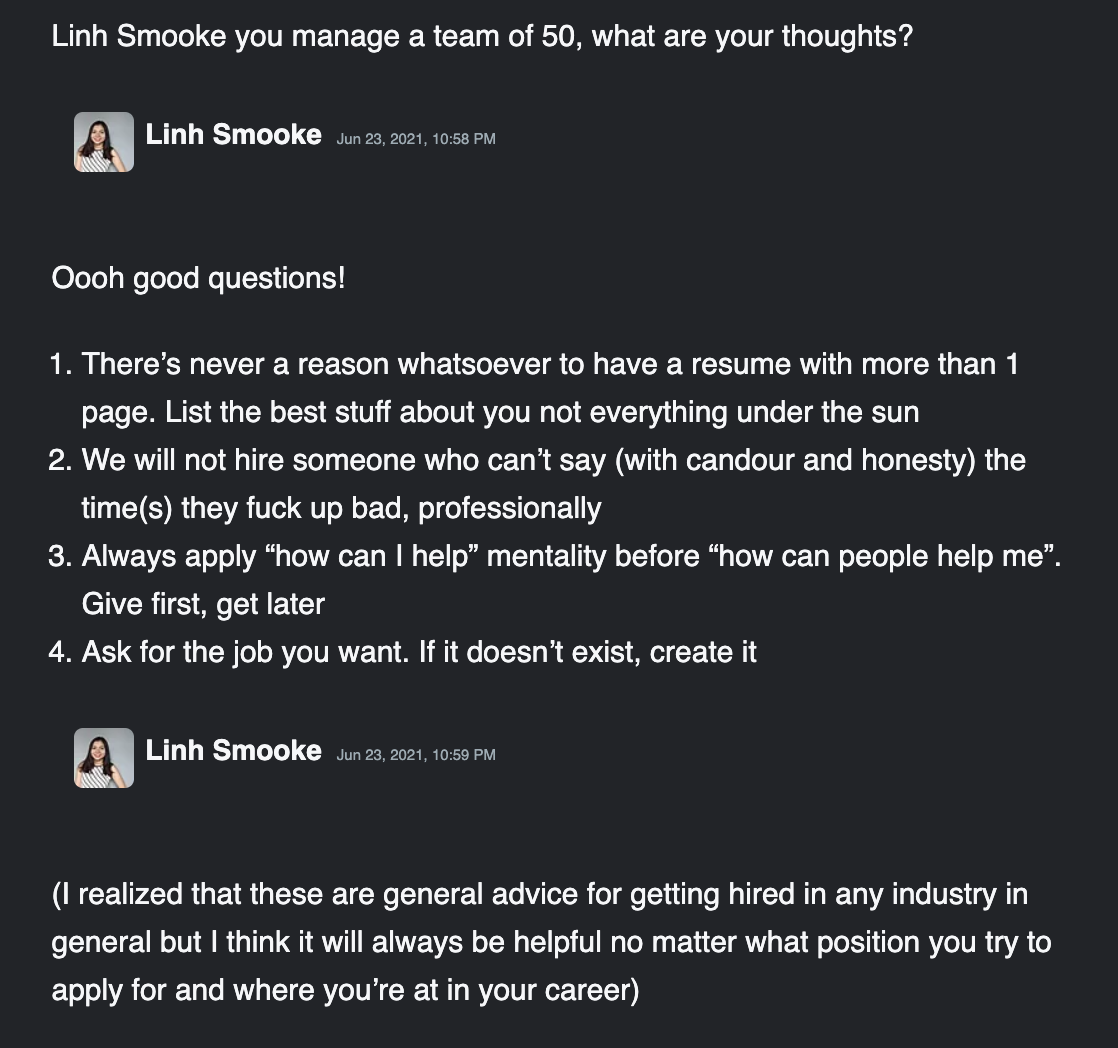1118x1048 pixels.
Task: Click the Linh Smooke mention in the opening question
Action: 139,39
